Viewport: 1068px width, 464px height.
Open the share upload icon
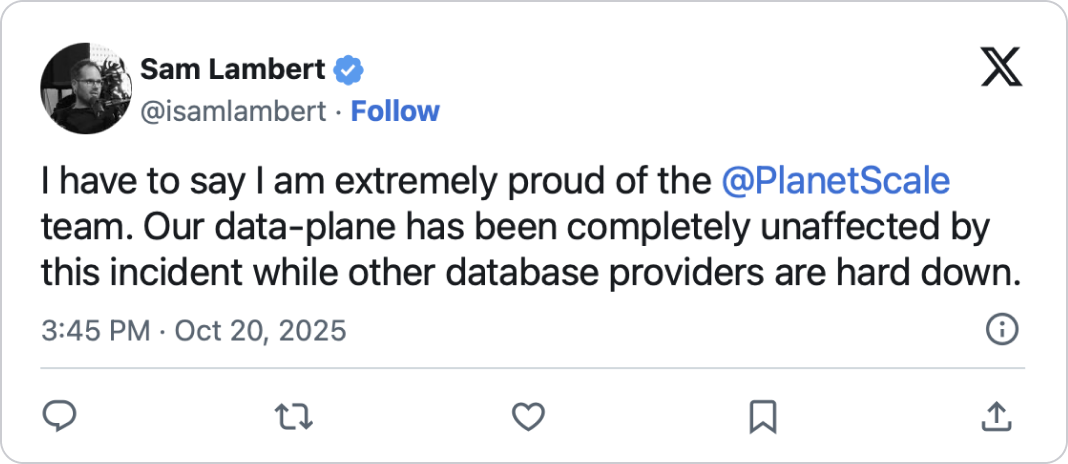coord(996,414)
